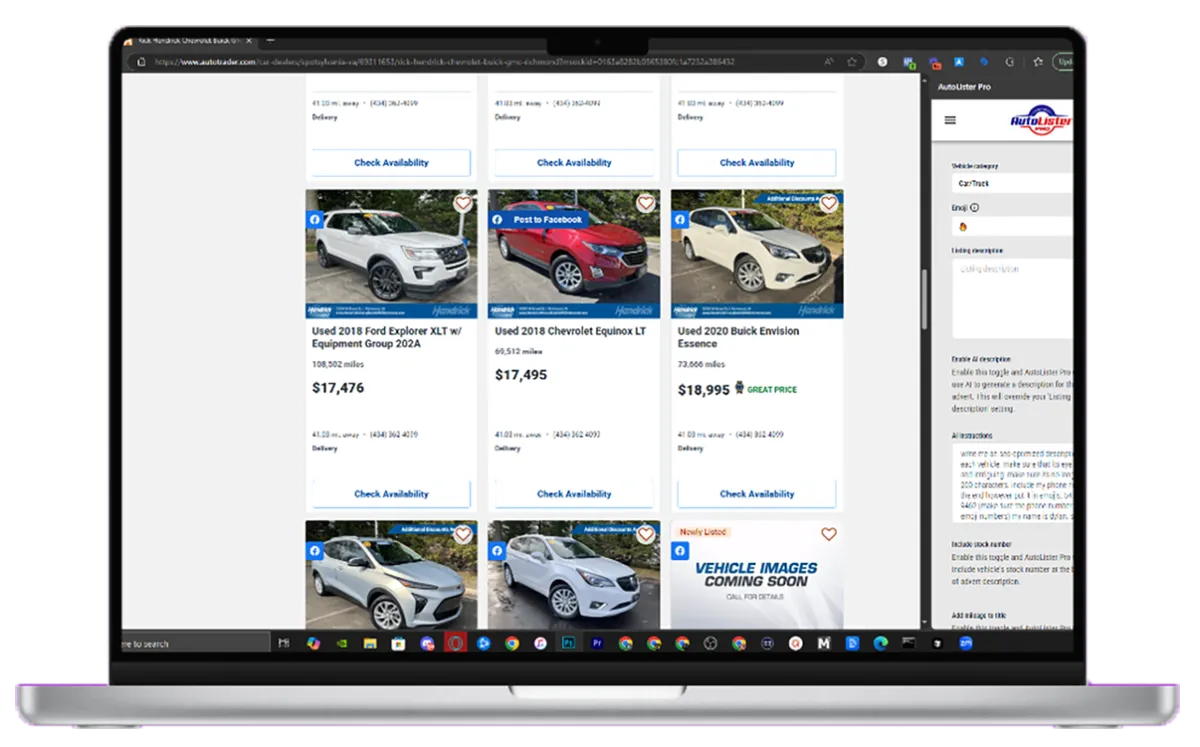Click the blue square A extension icon
Image resolution: width=1200 pixels, height=747 pixels.
tap(958, 62)
